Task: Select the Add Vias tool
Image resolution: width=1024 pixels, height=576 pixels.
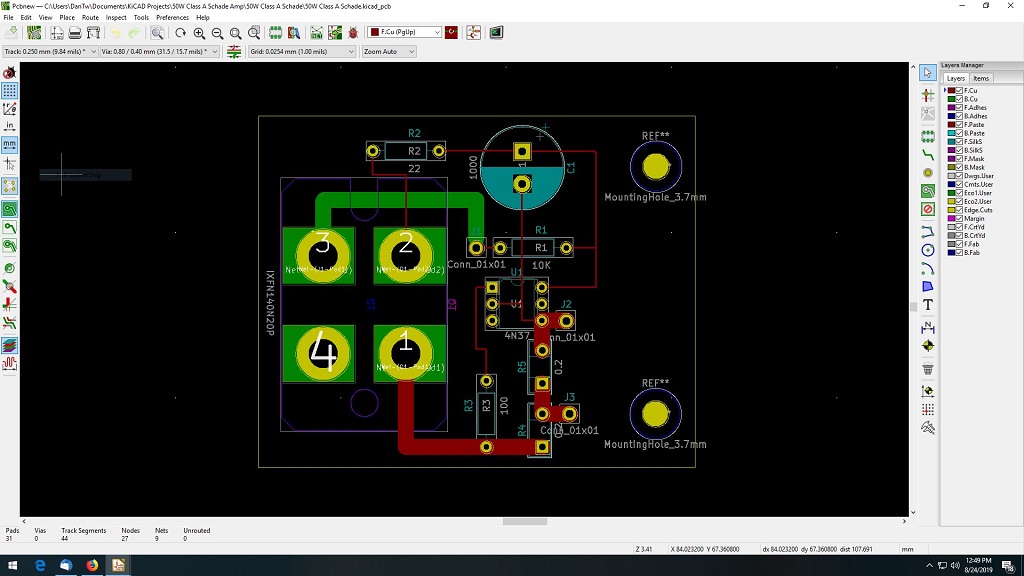Action: [928, 173]
